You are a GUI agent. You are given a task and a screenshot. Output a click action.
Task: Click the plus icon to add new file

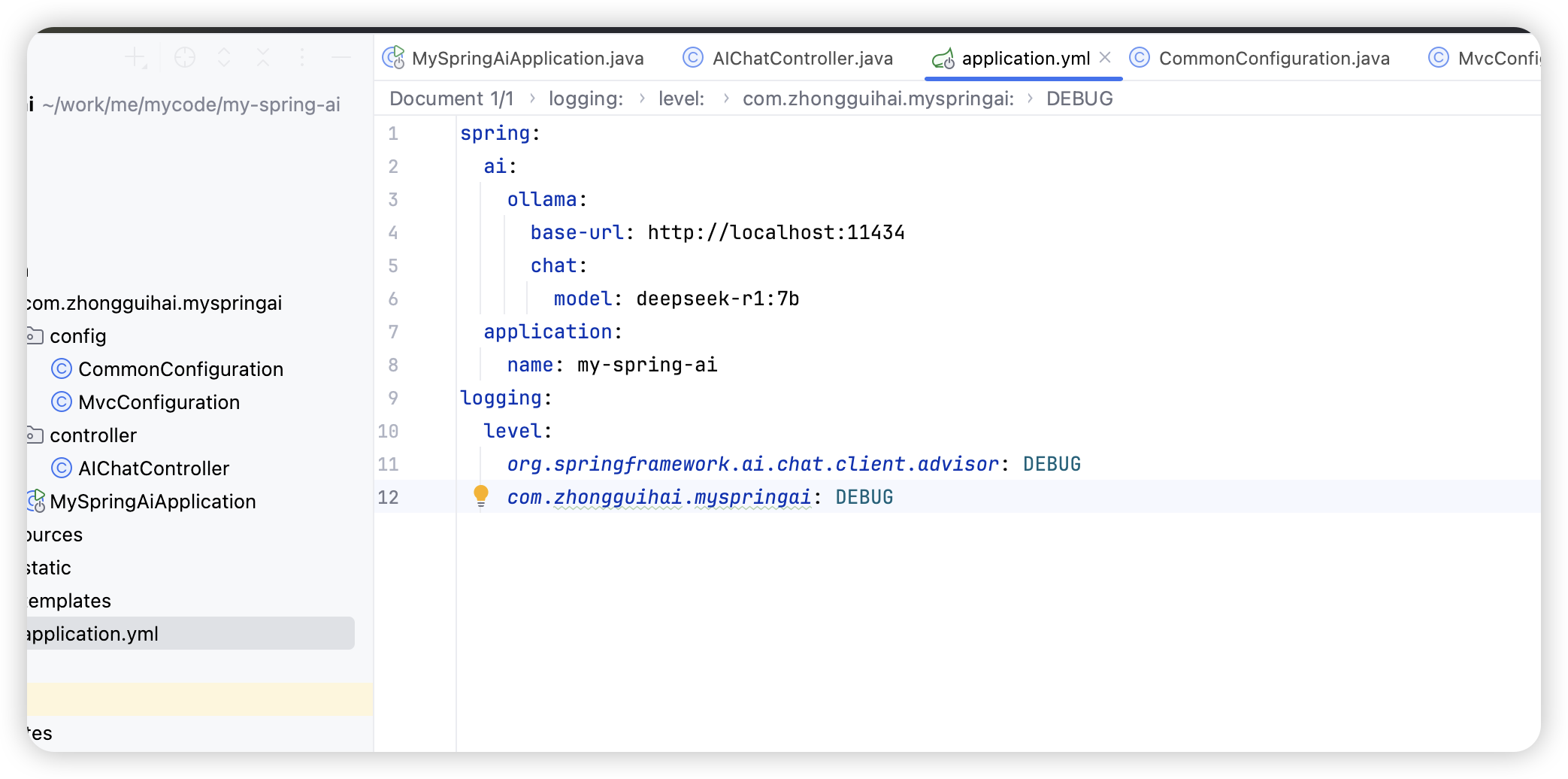point(135,57)
